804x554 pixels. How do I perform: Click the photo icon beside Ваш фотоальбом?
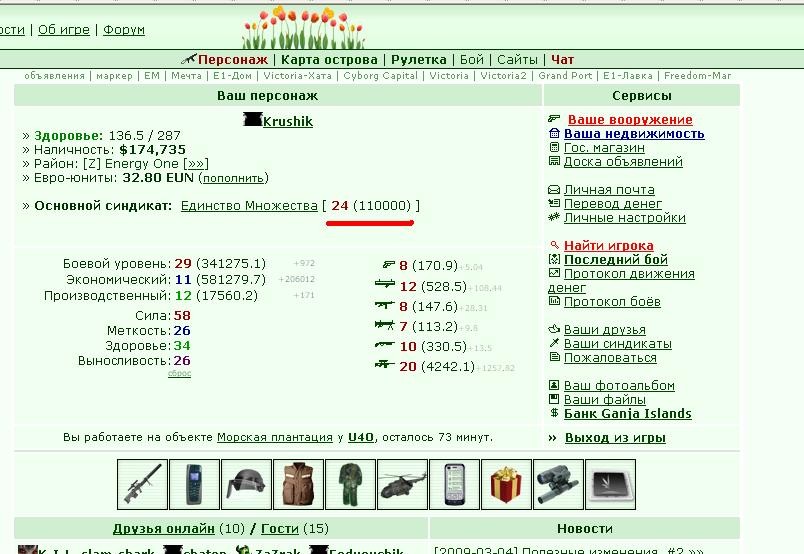click(554, 385)
